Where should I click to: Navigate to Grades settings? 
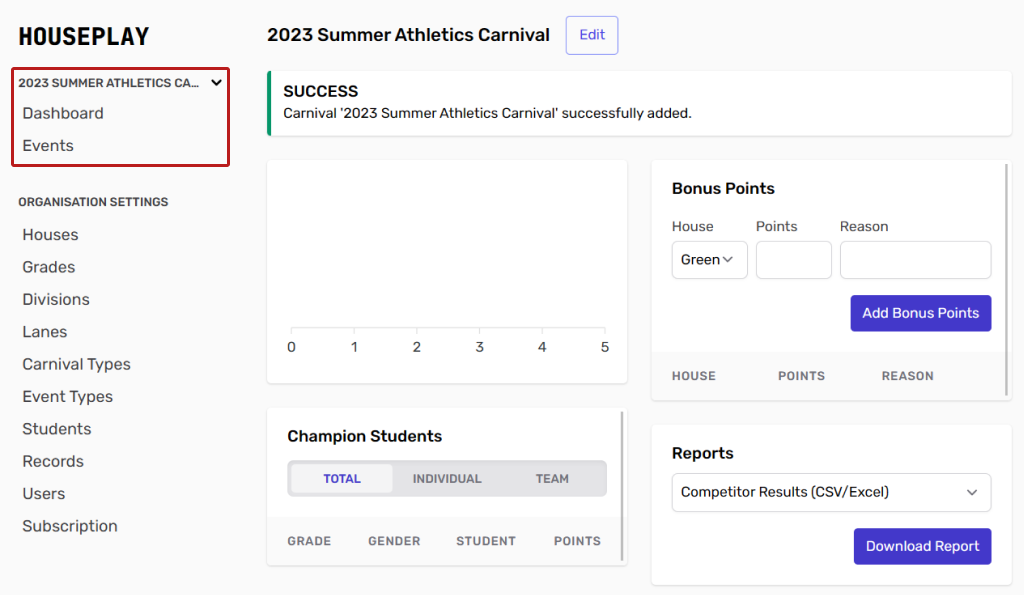pos(49,267)
